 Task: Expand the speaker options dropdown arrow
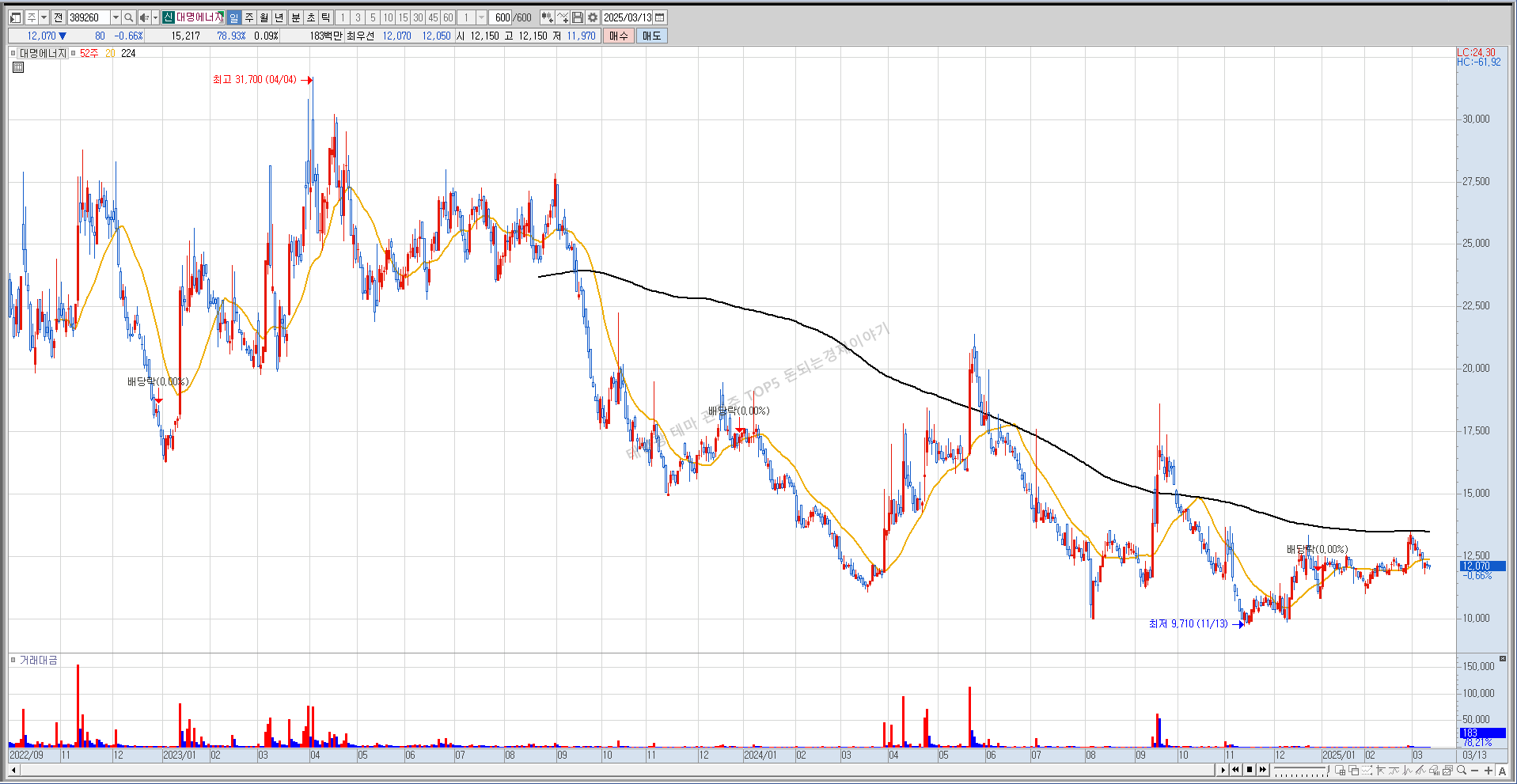point(155,17)
